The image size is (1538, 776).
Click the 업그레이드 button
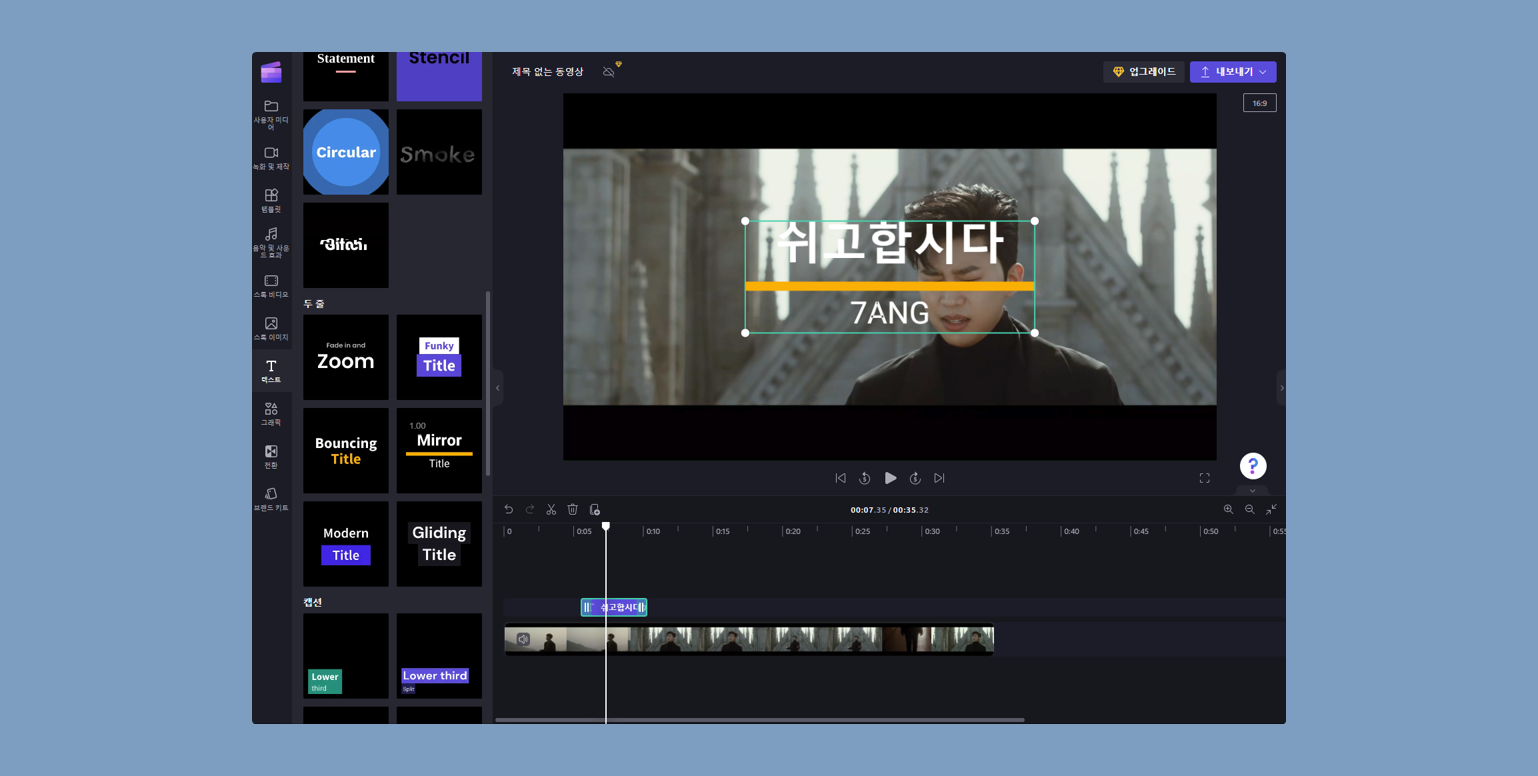click(1144, 72)
